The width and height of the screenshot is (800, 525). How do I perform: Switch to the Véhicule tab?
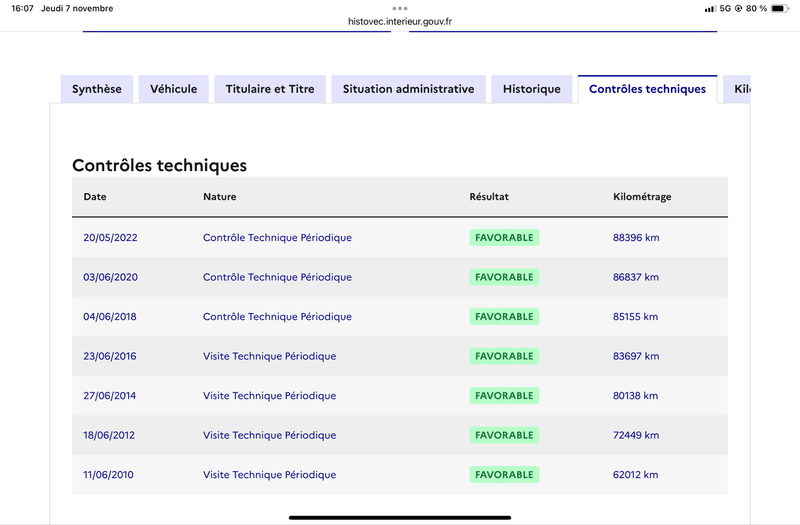click(x=173, y=89)
